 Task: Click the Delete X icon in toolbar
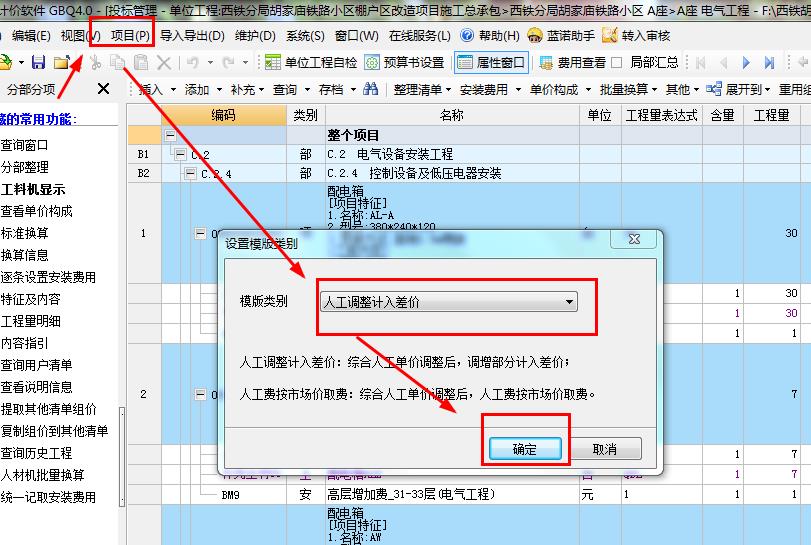164,63
